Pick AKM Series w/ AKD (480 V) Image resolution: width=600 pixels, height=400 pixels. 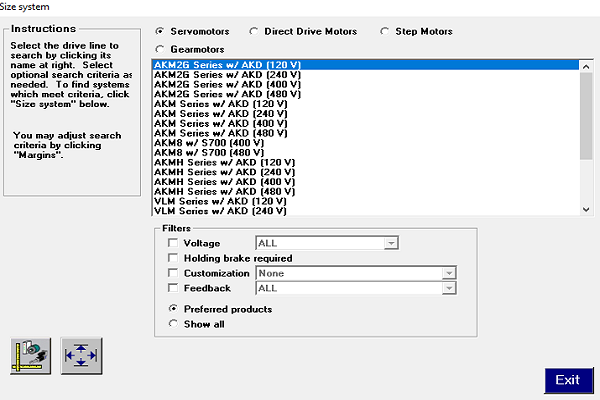coord(366,133)
